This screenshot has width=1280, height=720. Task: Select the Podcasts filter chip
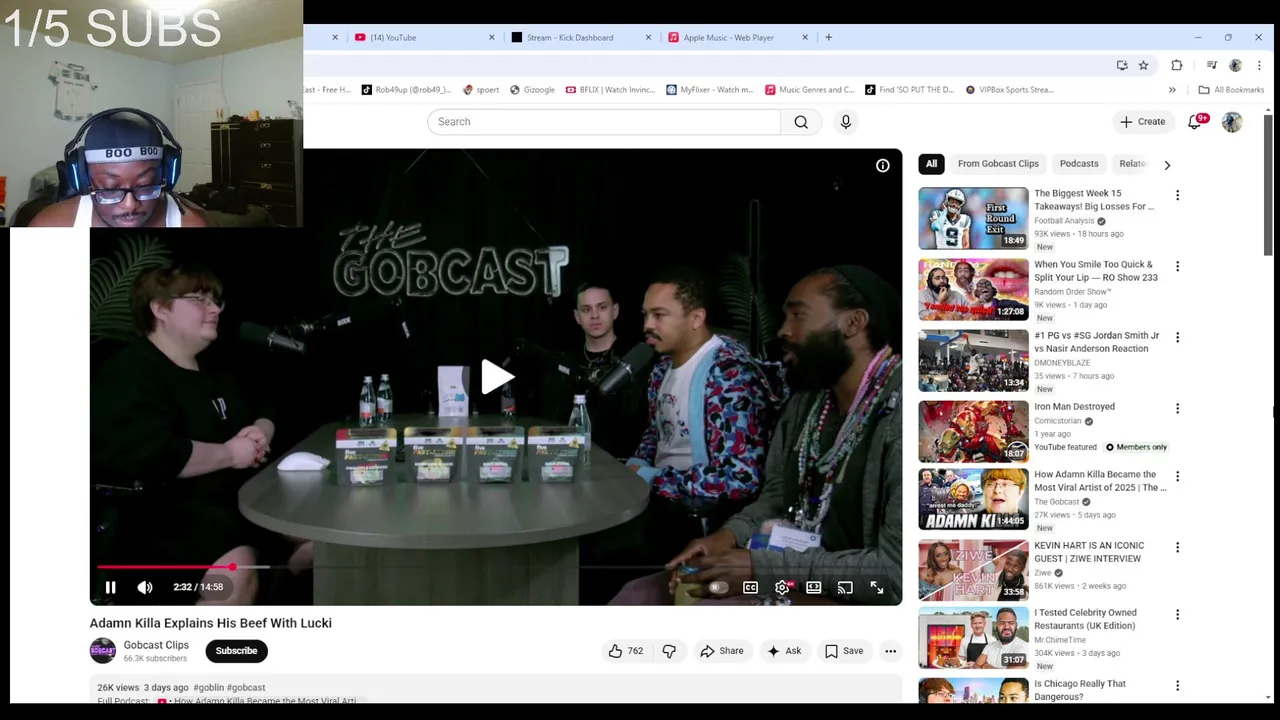[1079, 164]
